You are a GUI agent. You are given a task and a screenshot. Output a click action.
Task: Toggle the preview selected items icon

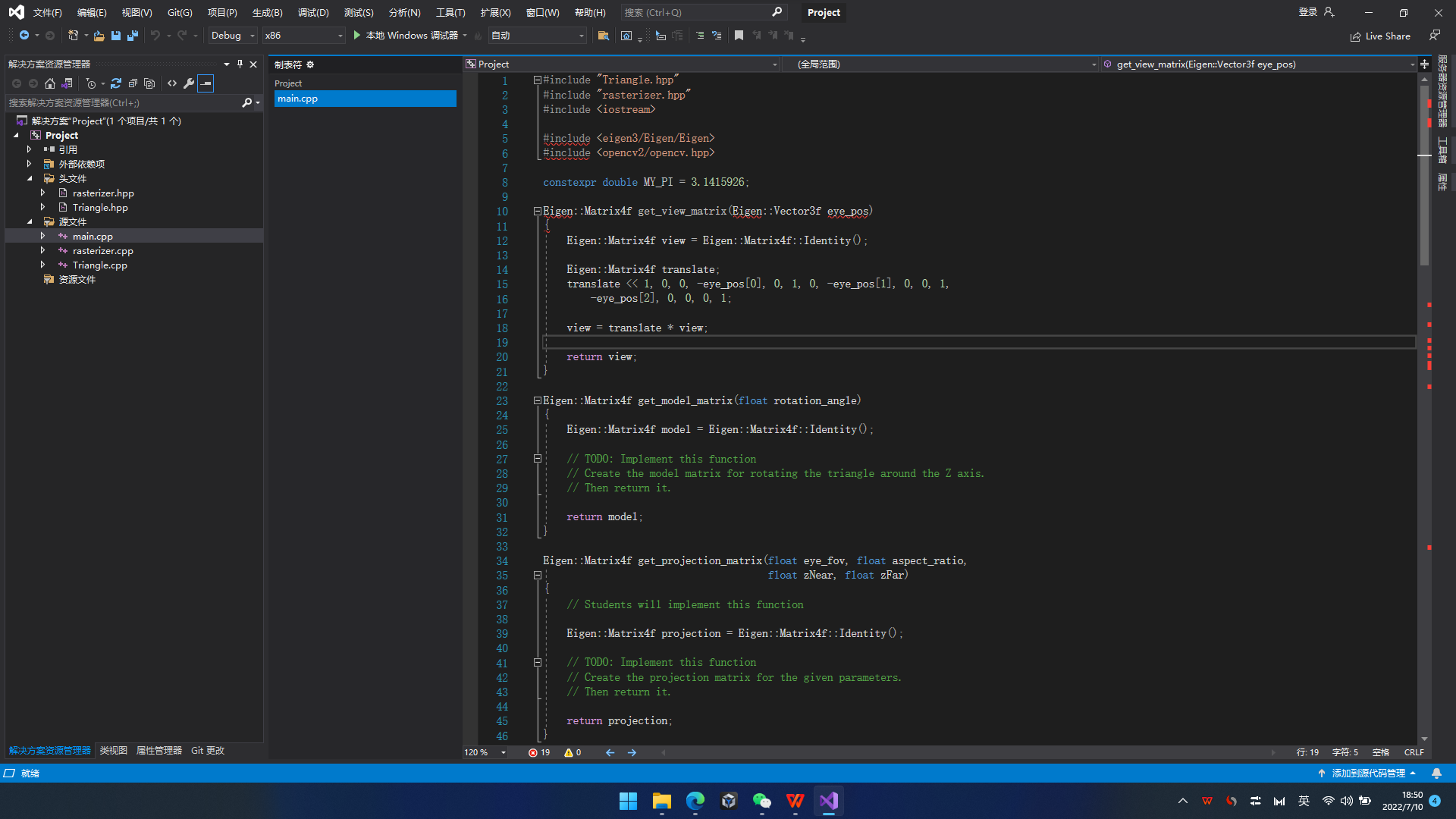(x=206, y=83)
